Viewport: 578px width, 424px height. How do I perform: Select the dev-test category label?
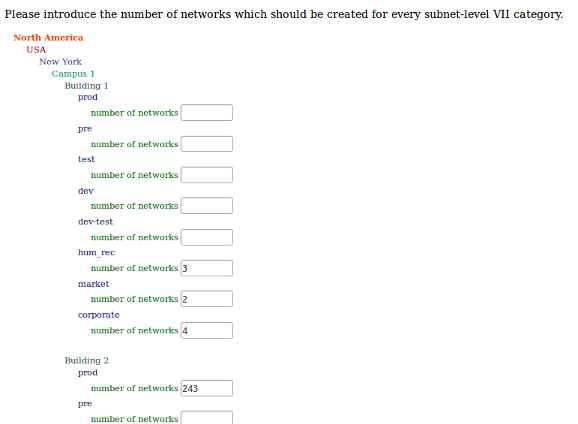(x=95, y=222)
